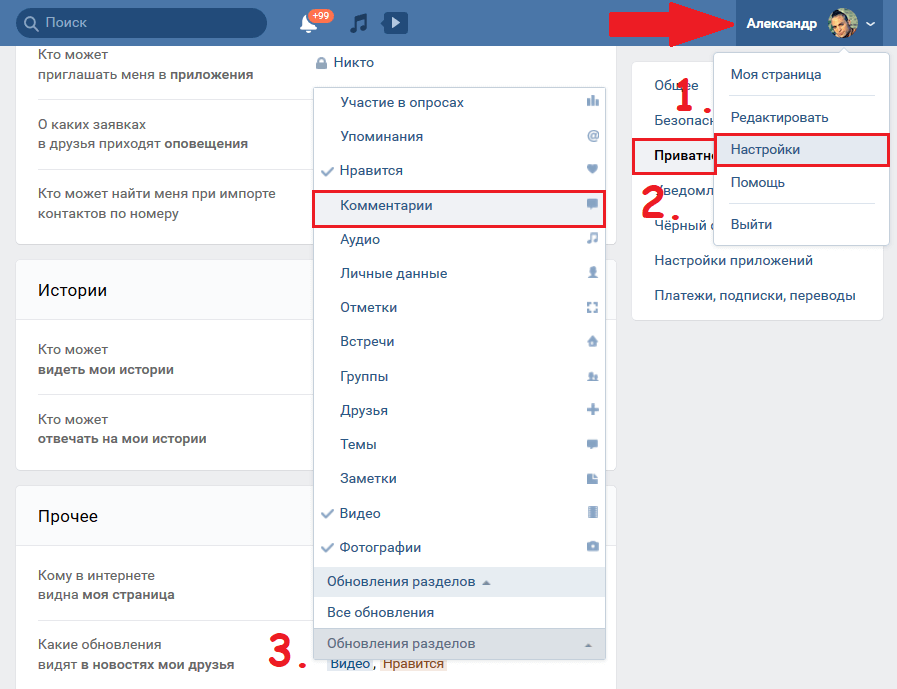This screenshot has height=689, width=897.
Task: Switch to Общее settings tab
Action: tap(676, 86)
